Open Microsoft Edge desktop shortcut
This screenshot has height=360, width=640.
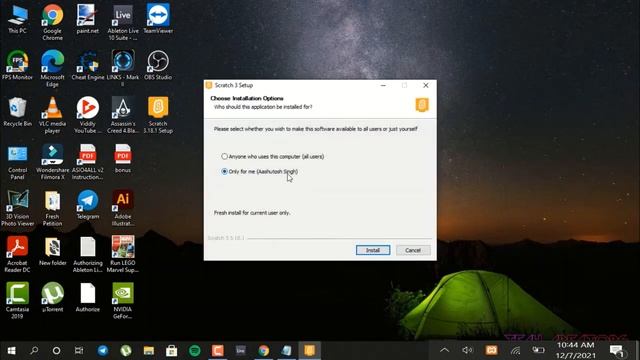[53, 69]
